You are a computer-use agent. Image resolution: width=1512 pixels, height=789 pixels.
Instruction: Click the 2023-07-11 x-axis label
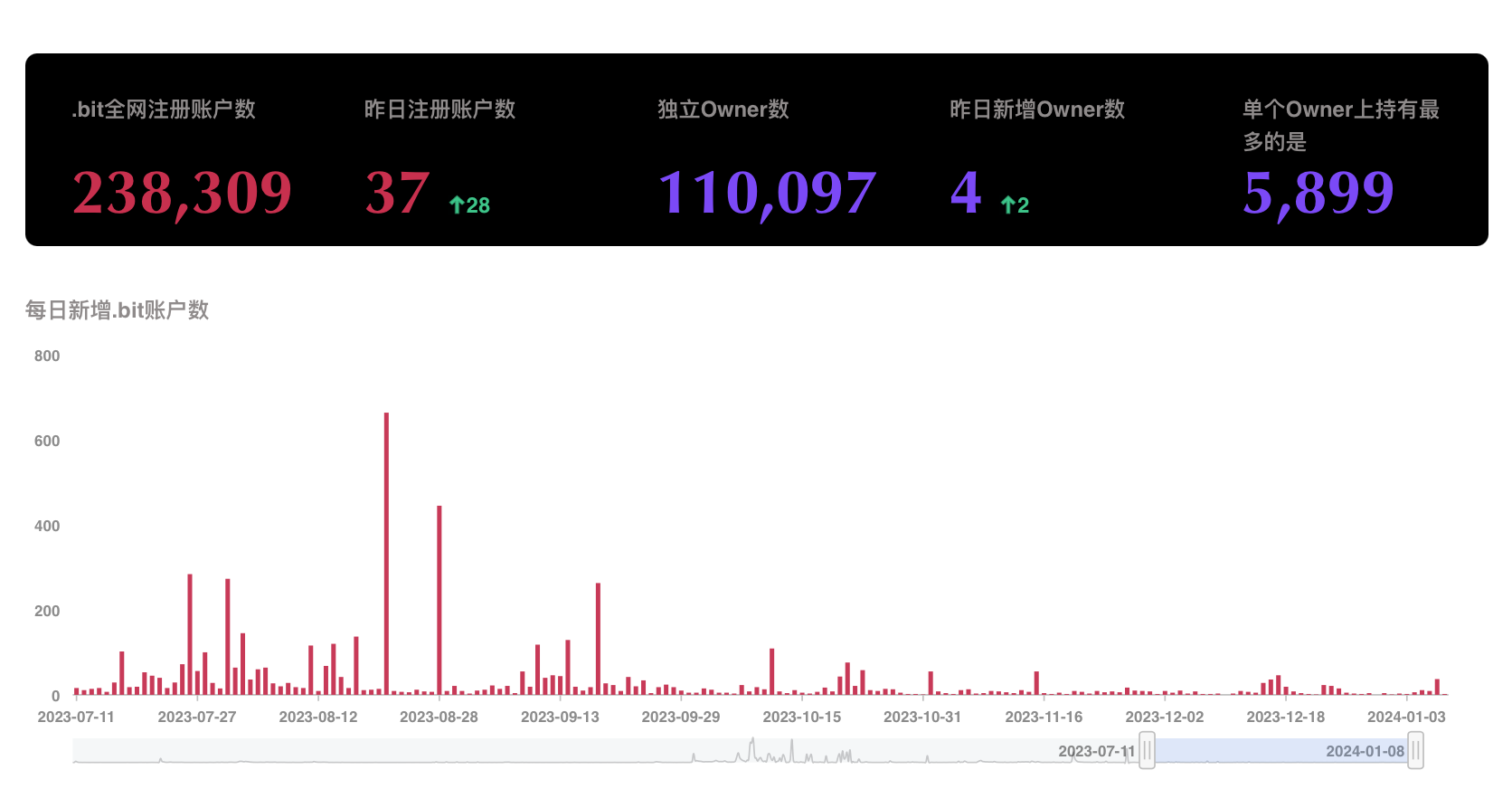point(76,718)
